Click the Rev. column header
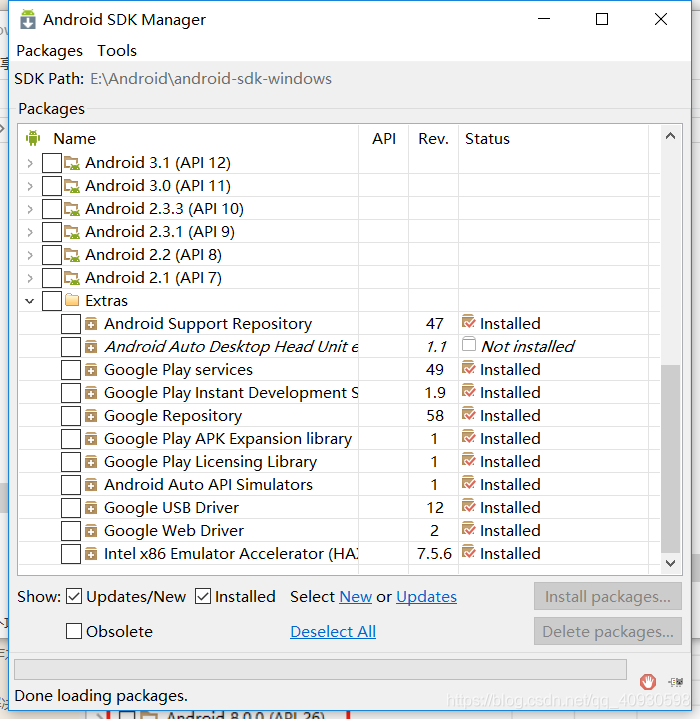 click(434, 138)
